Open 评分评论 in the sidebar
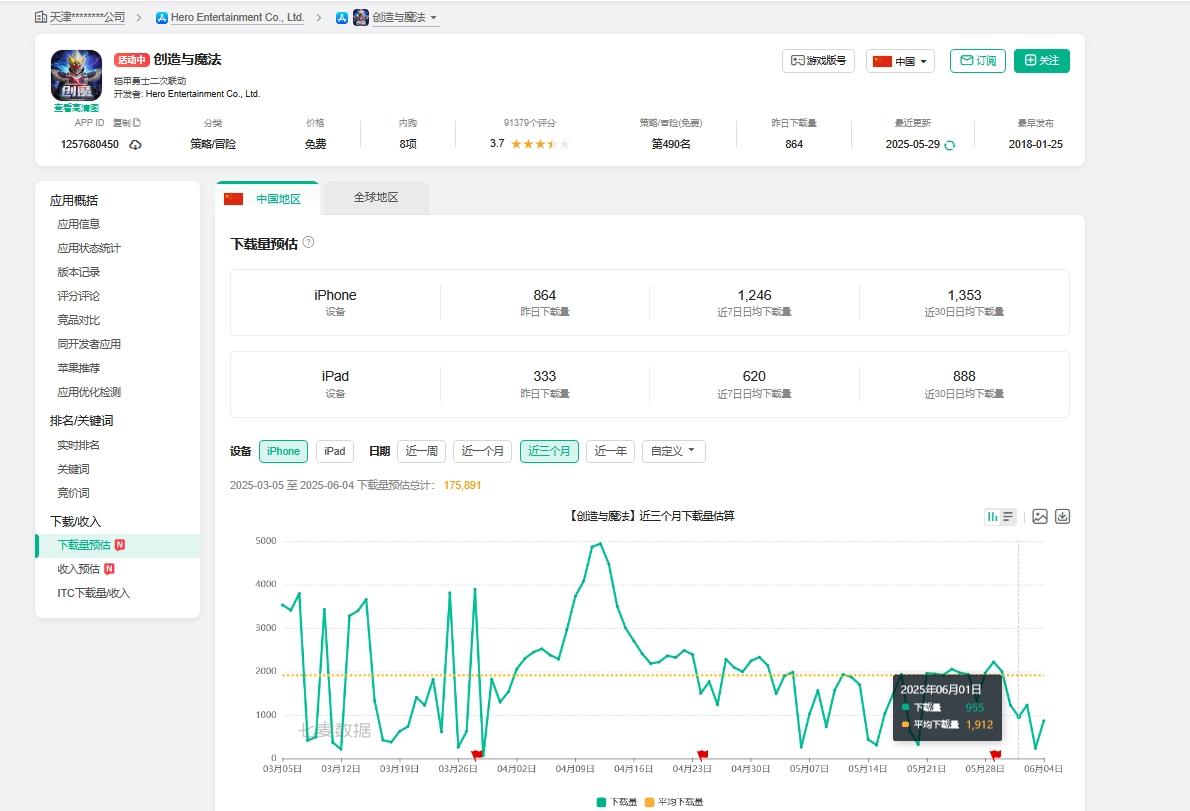This screenshot has width=1190, height=811. (79, 296)
